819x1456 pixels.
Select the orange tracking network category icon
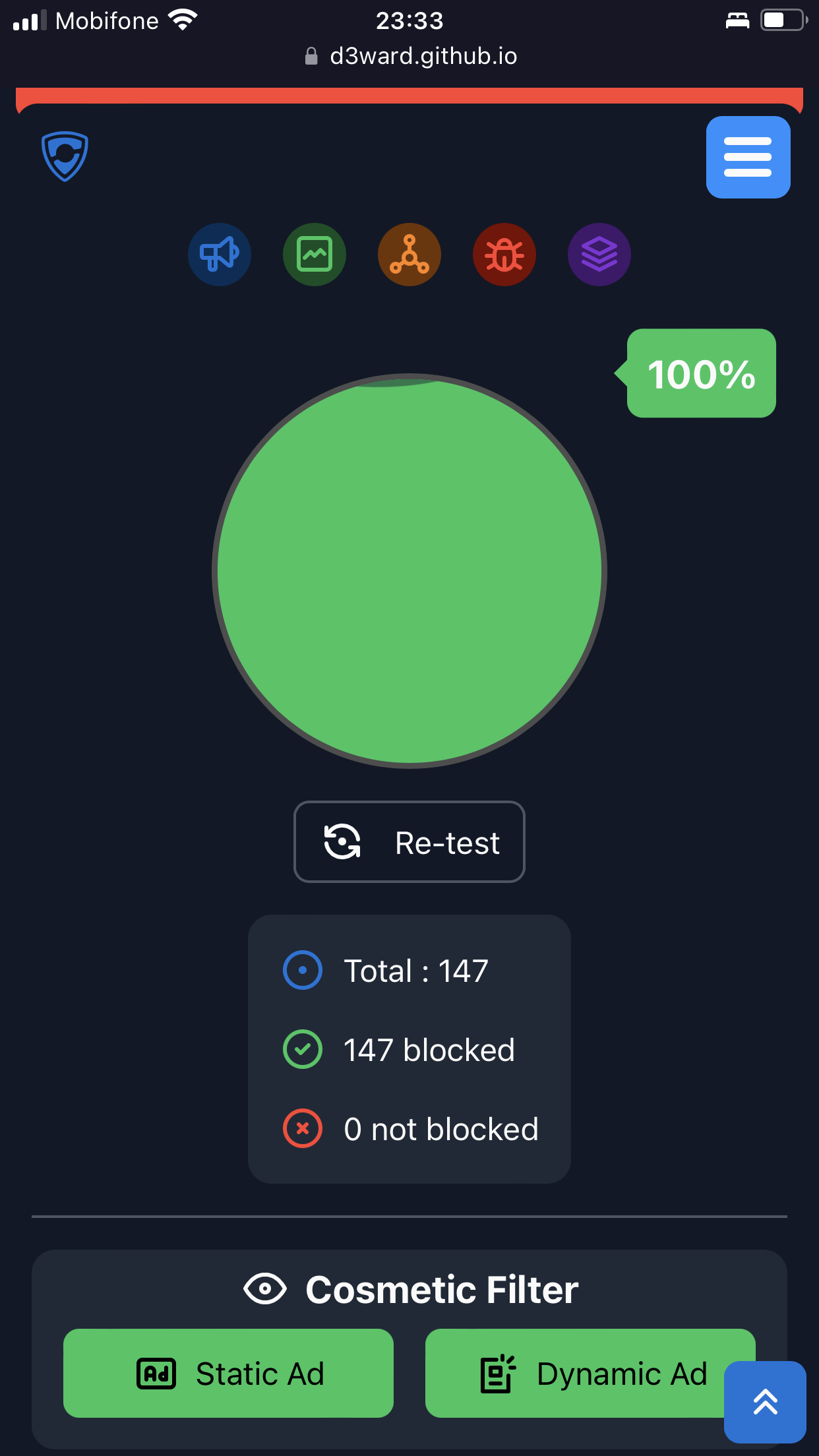[409, 255]
